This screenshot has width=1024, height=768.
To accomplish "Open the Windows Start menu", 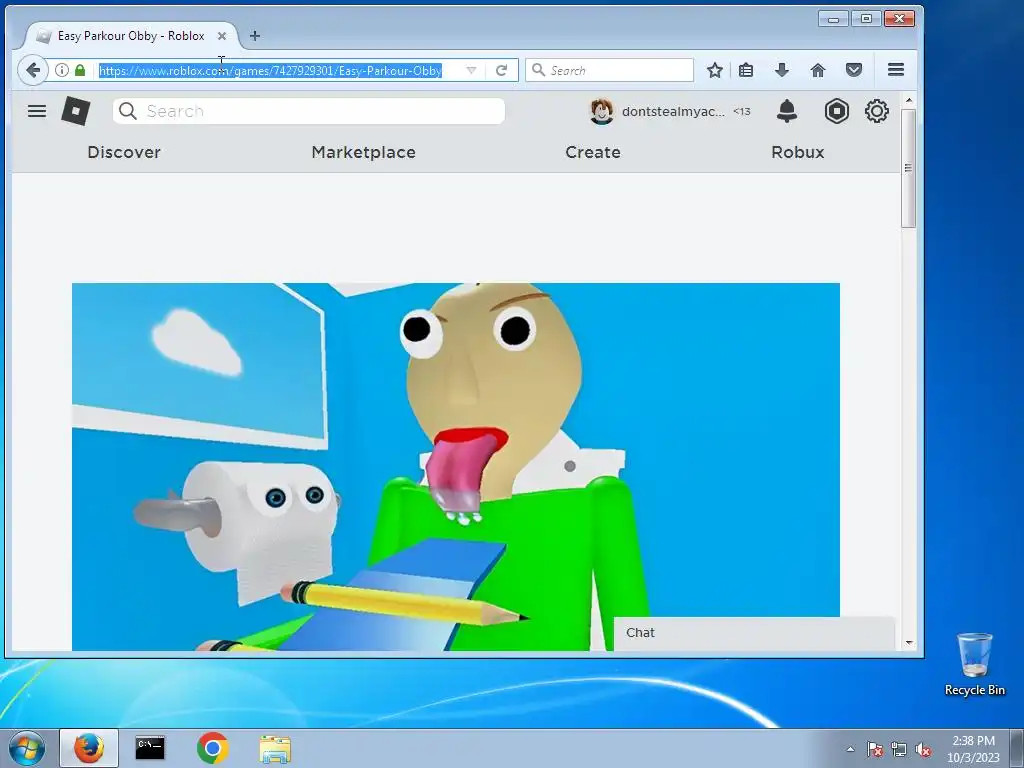I will (x=26, y=748).
